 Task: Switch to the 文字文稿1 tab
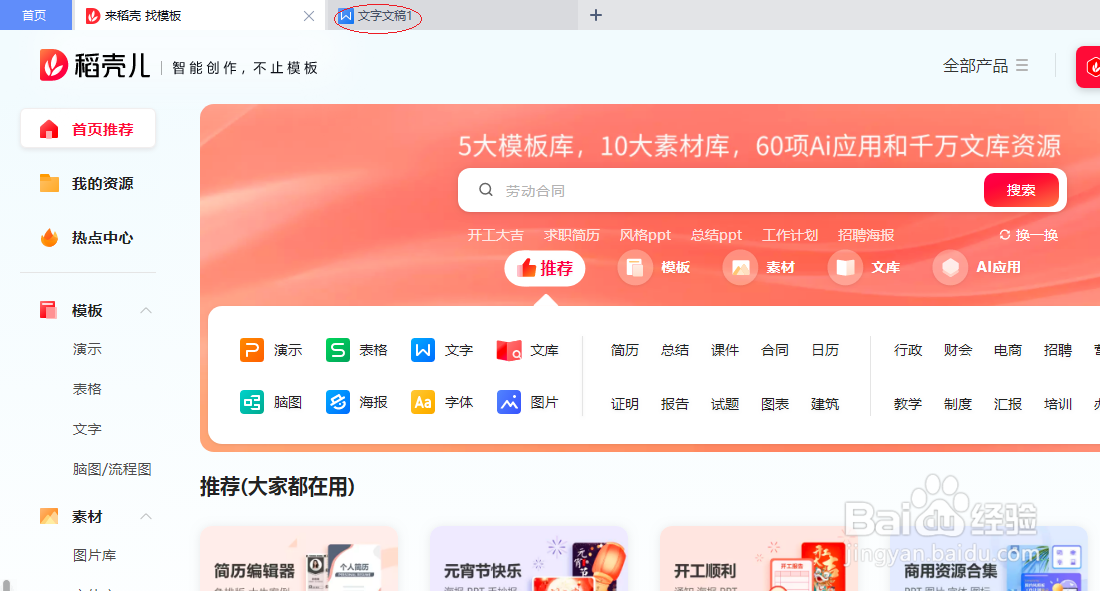(x=375, y=16)
